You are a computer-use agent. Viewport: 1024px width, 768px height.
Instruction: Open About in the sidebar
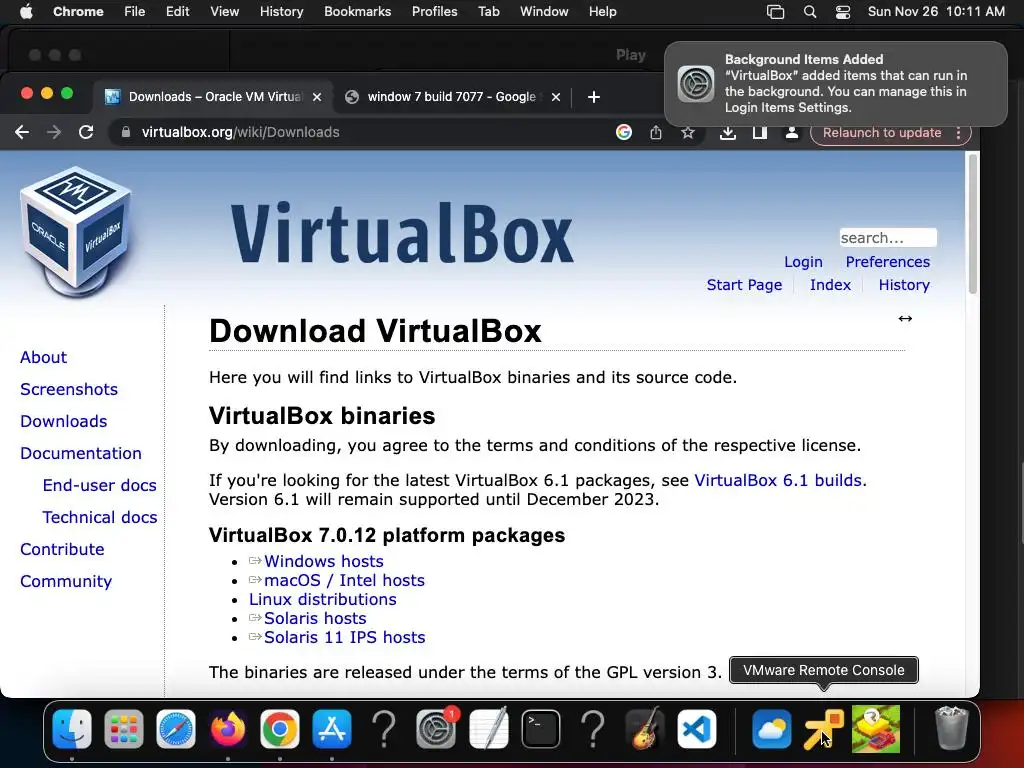[x=44, y=357]
